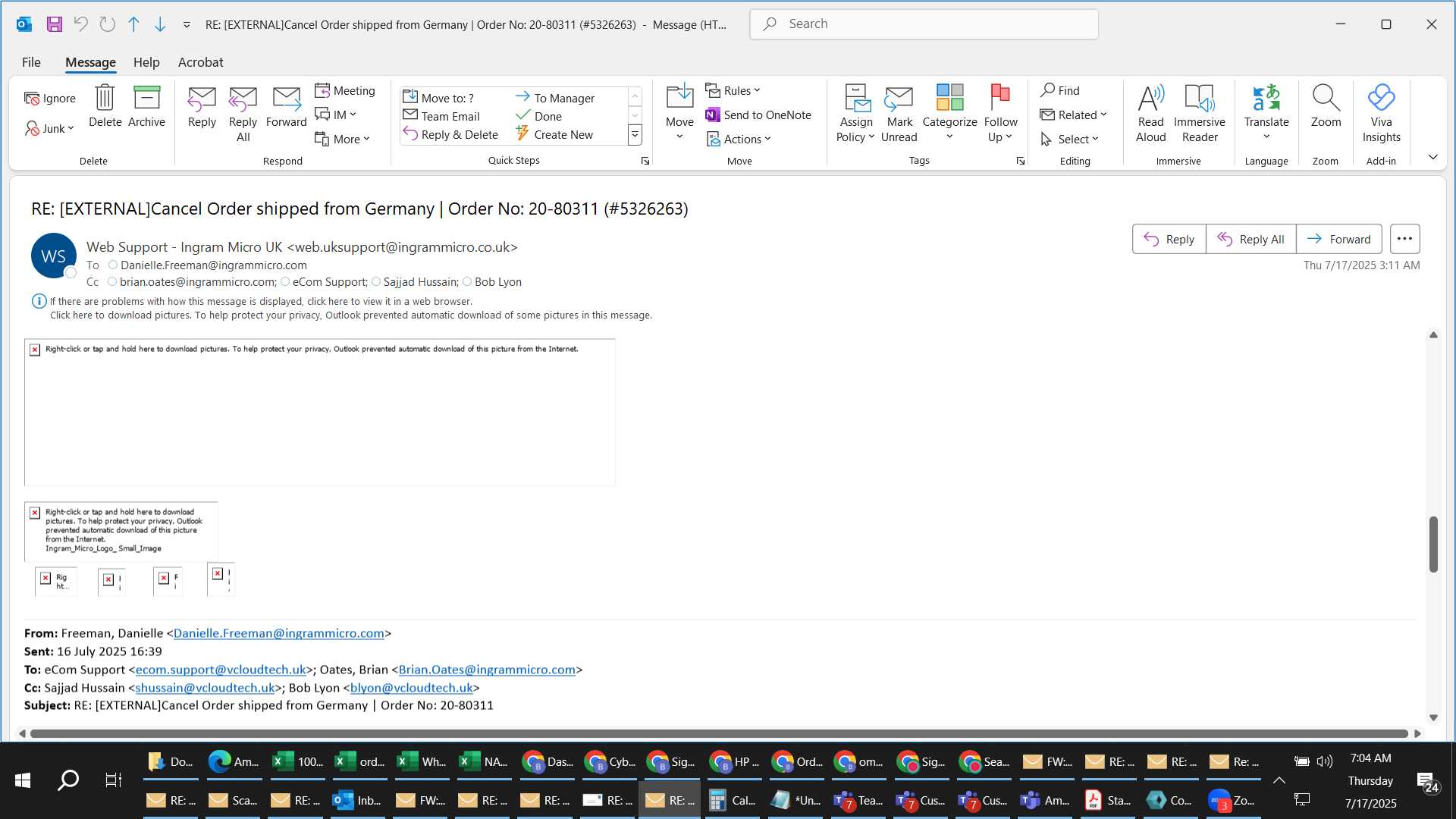Open the Teams taskbar item labeled Tea...
Viewport: 1456px width, 819px height.
pos(858,800)
